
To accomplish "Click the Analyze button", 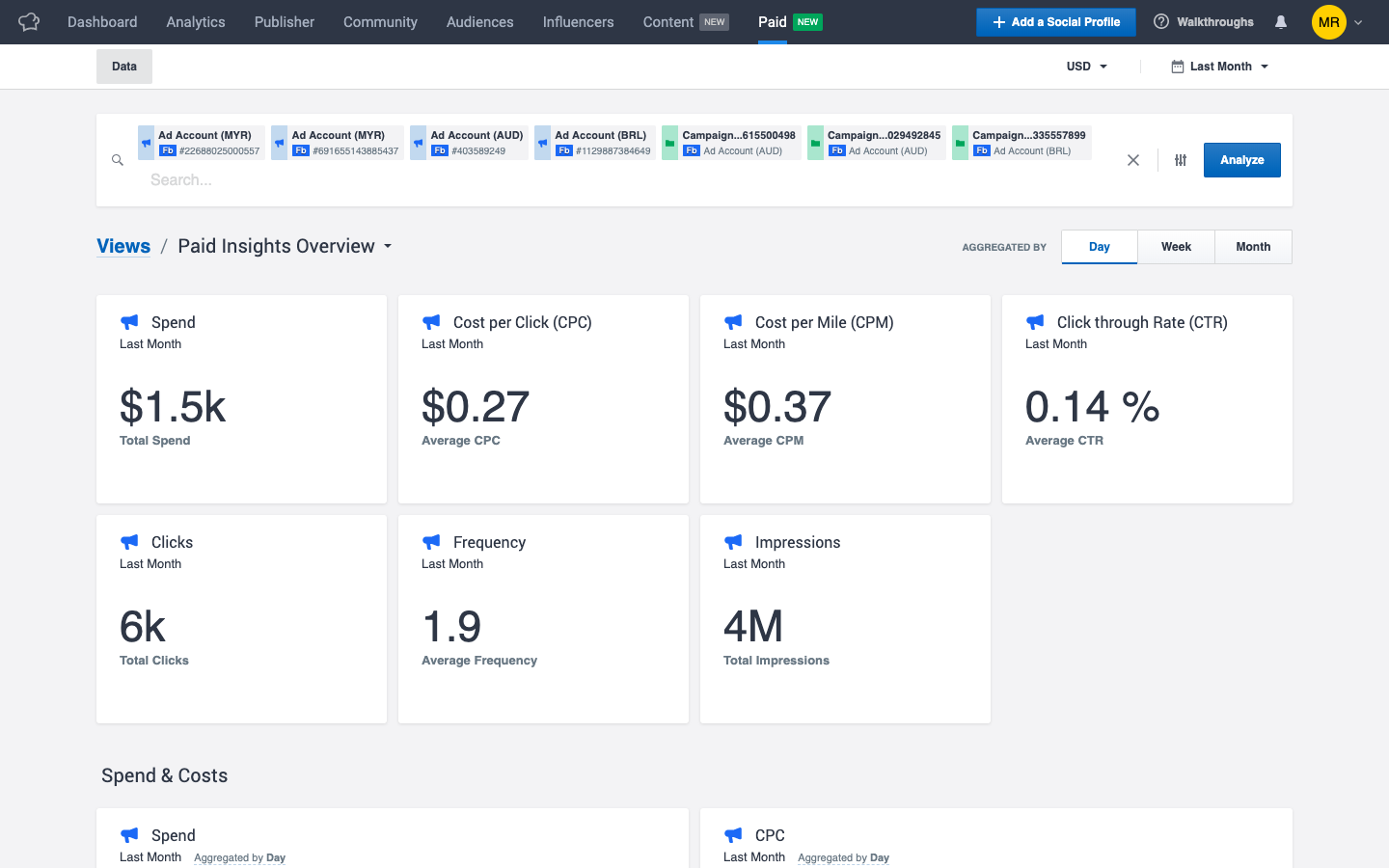I will click(1241, 160).
